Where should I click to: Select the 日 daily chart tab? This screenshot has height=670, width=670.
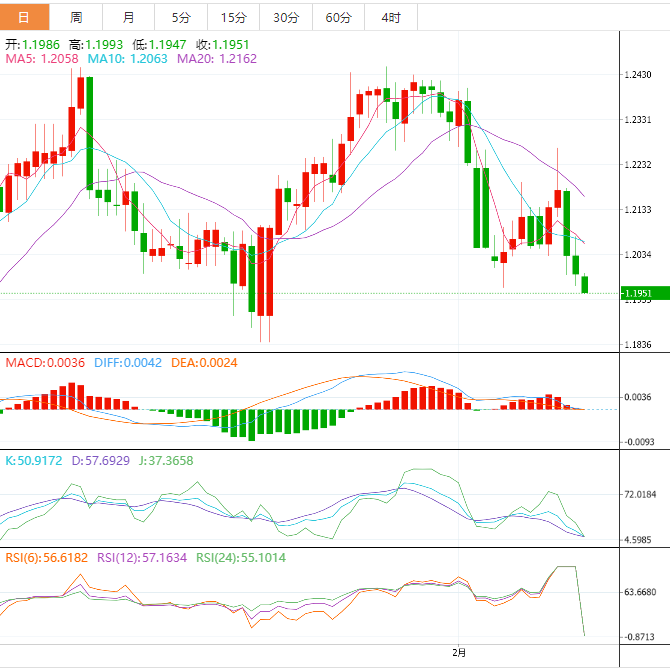tap(24, 17)
